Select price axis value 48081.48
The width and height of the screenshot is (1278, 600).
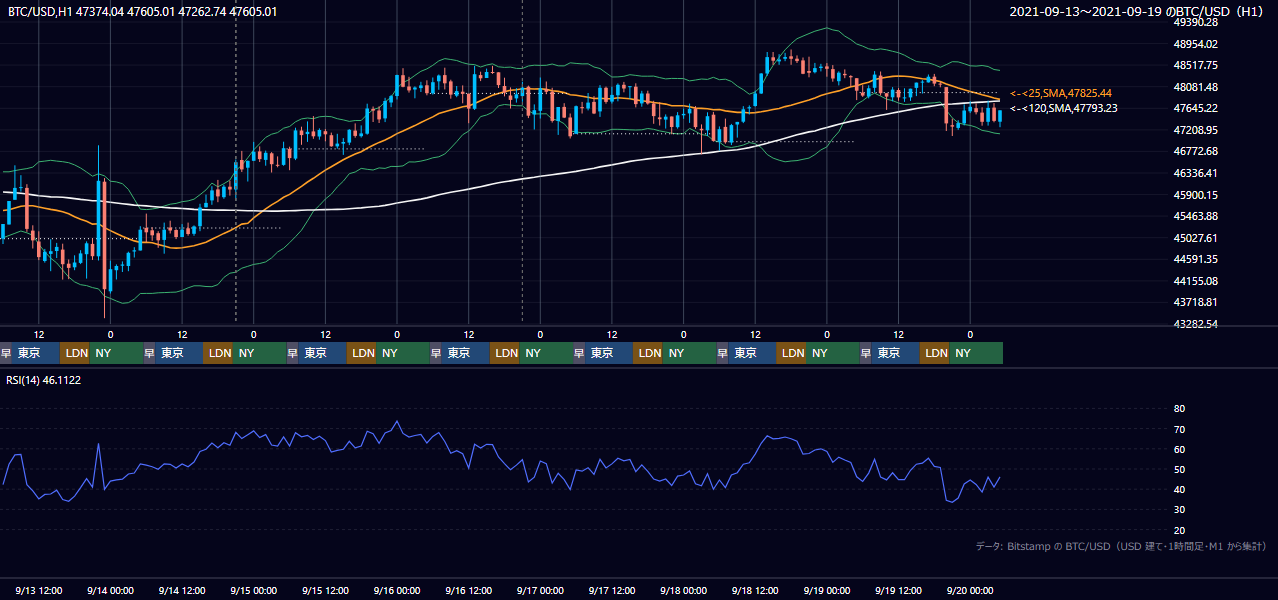1195,87
